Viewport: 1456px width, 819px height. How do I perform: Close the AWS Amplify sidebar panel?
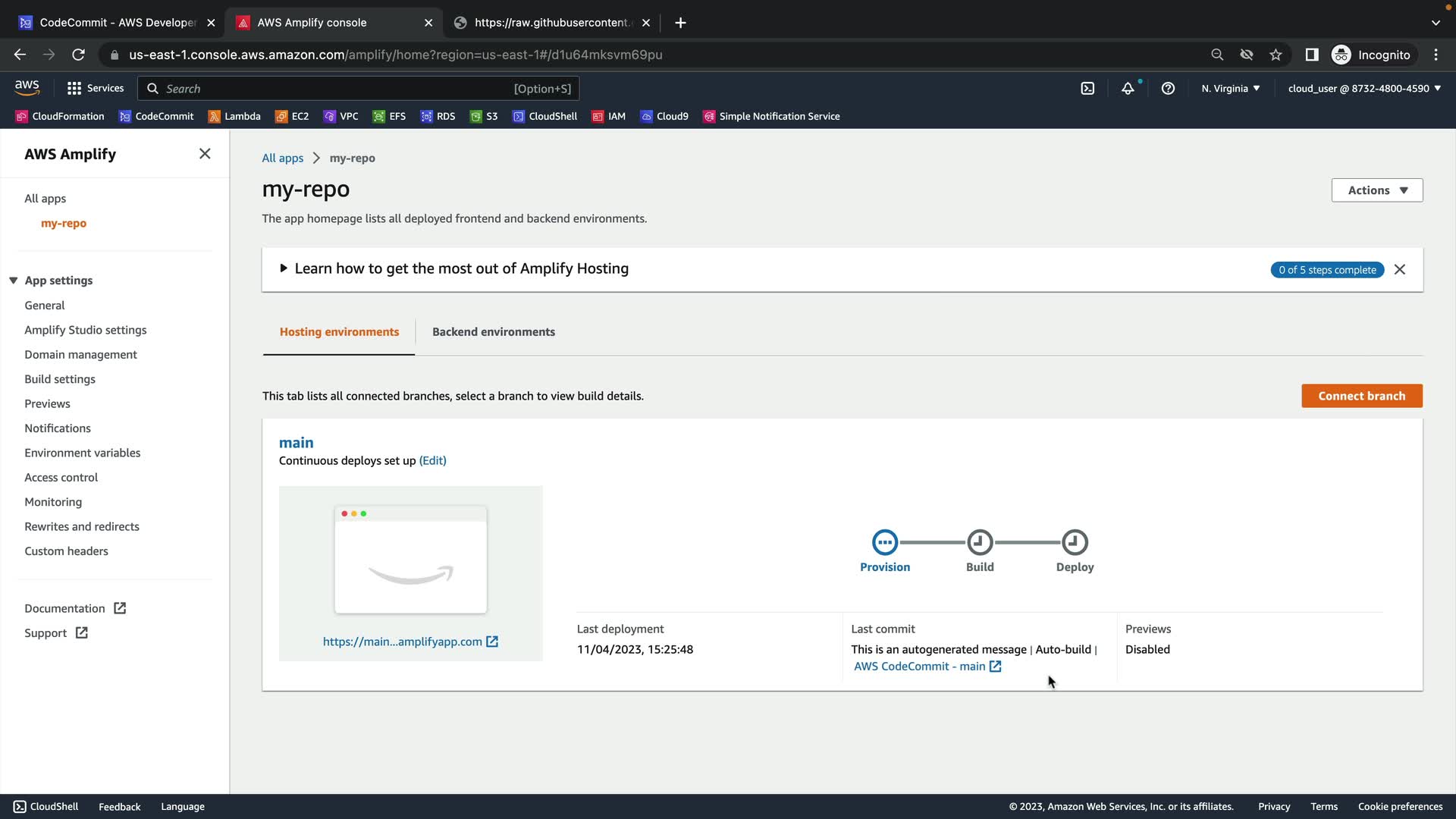coord(205,154)
